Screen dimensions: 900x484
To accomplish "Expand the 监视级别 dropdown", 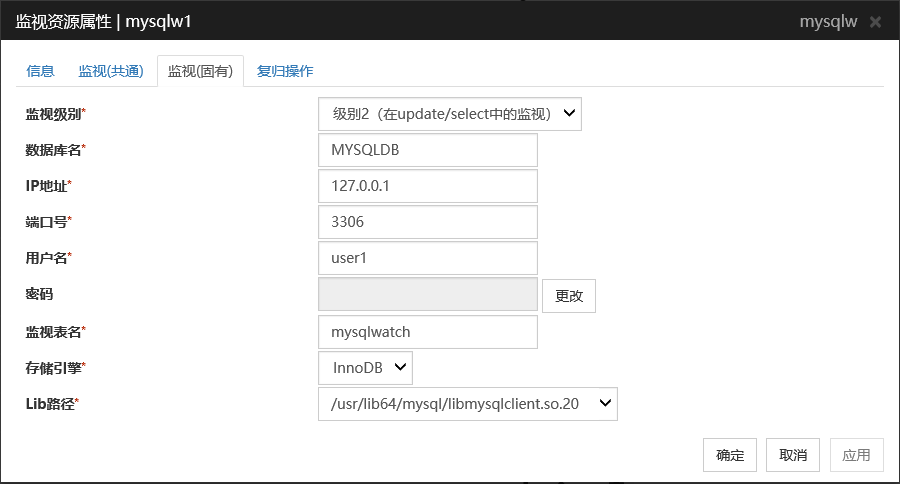I will pos(450,114).
